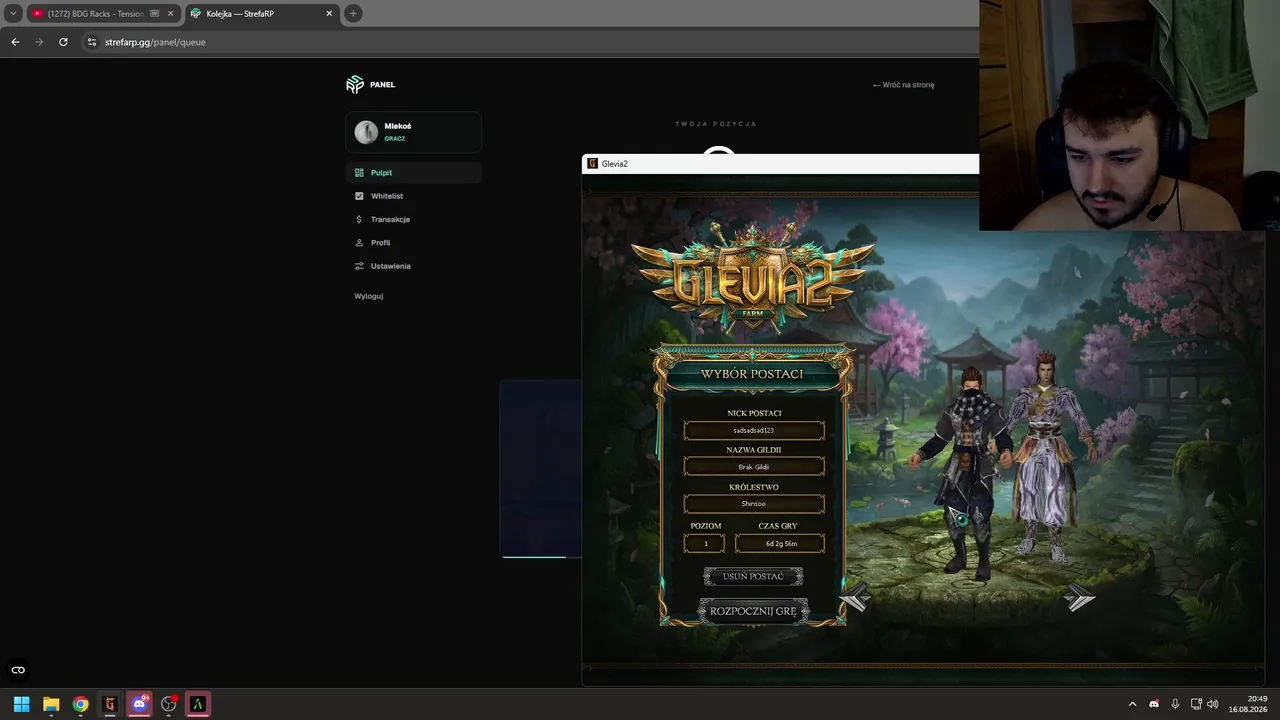Click the Nazwa Gildii field Brak Gildii
This screenshot has width=1280, height=720.
(754, 467)
